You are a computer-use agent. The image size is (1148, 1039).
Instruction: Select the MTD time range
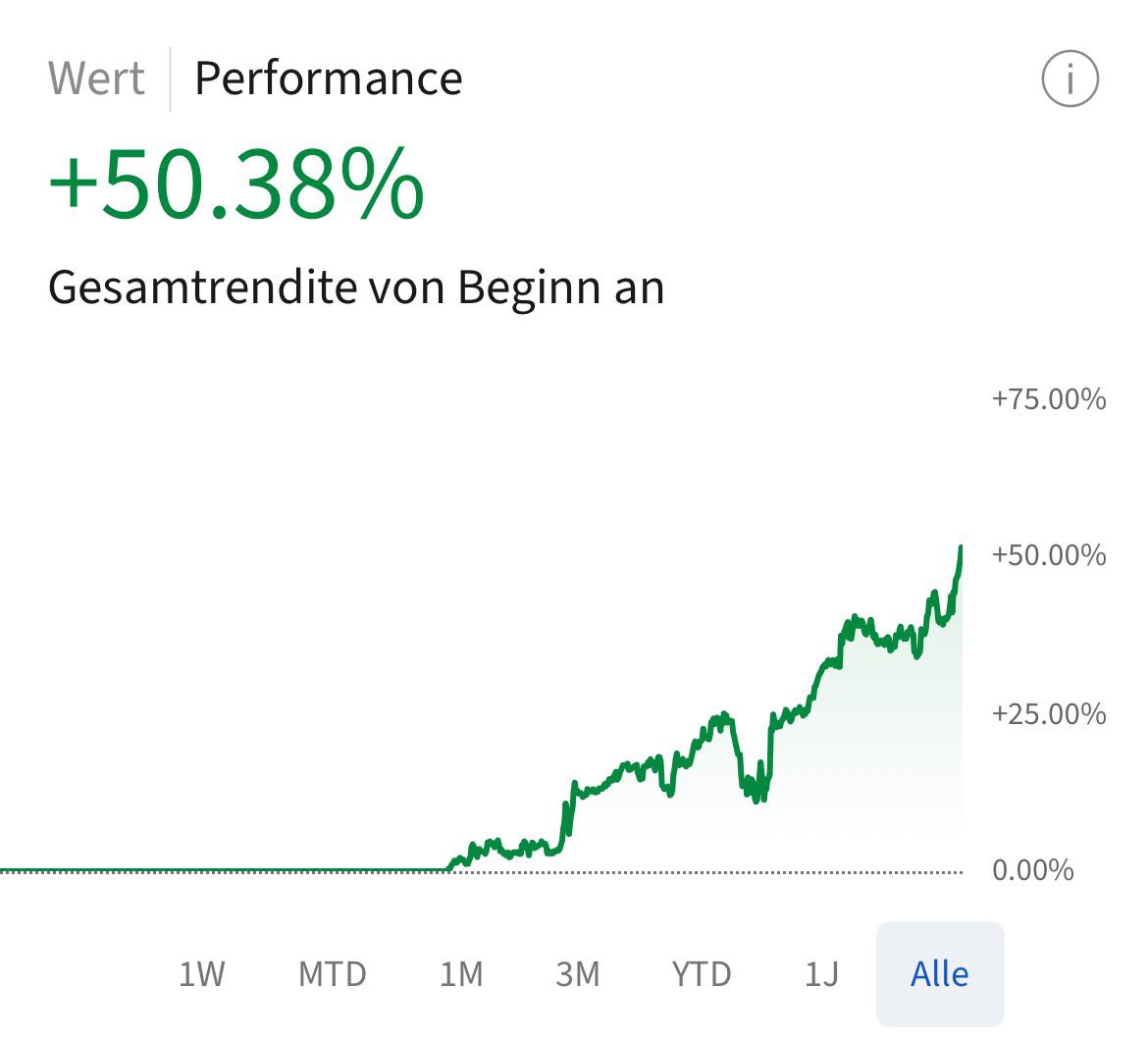pyautogui.click(x=333, y=974)
